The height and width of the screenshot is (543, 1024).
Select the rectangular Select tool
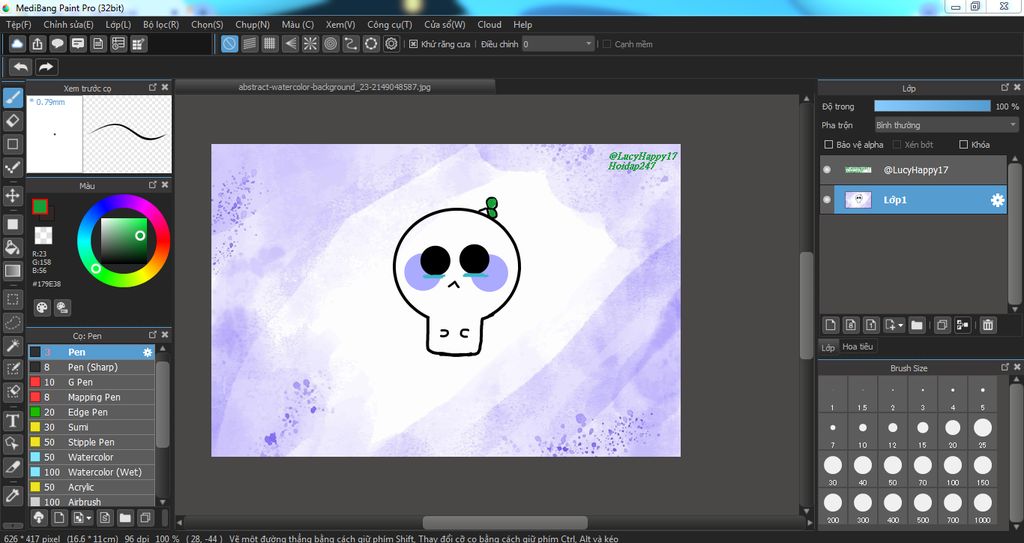point(12,299)
